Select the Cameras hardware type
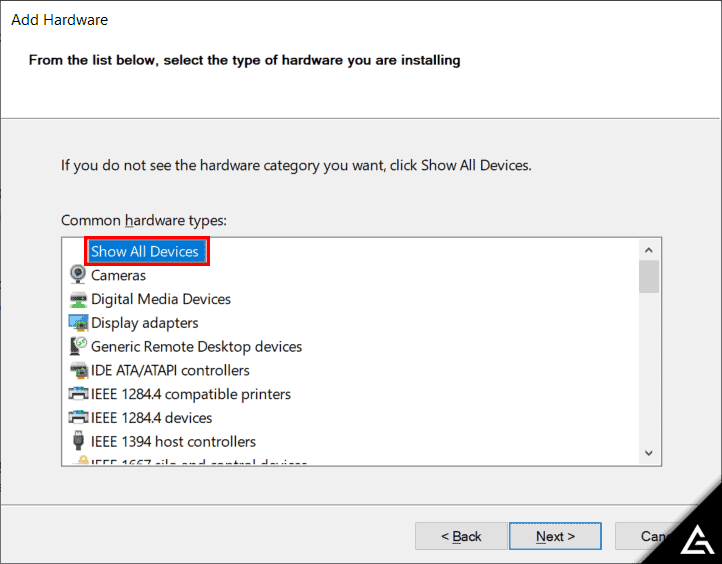722x564 pixels. [x=118, y=275]
